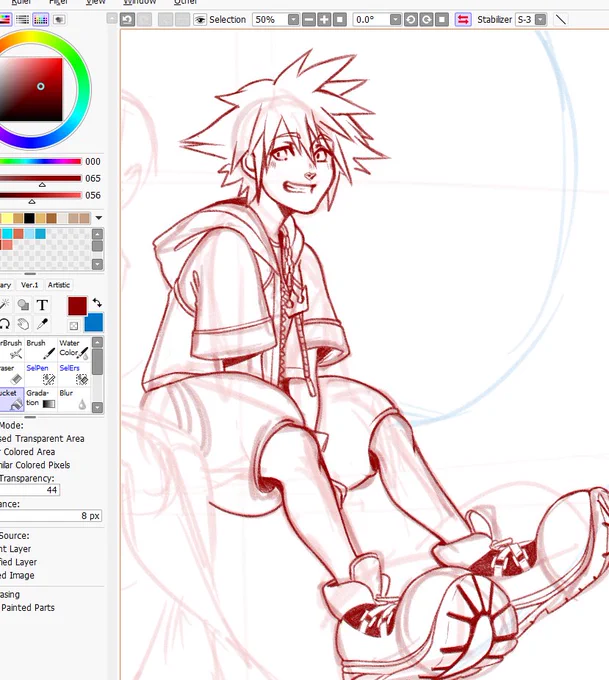Choose the Water Color brush
Screen dimensions: 609x680
(74, 349)
